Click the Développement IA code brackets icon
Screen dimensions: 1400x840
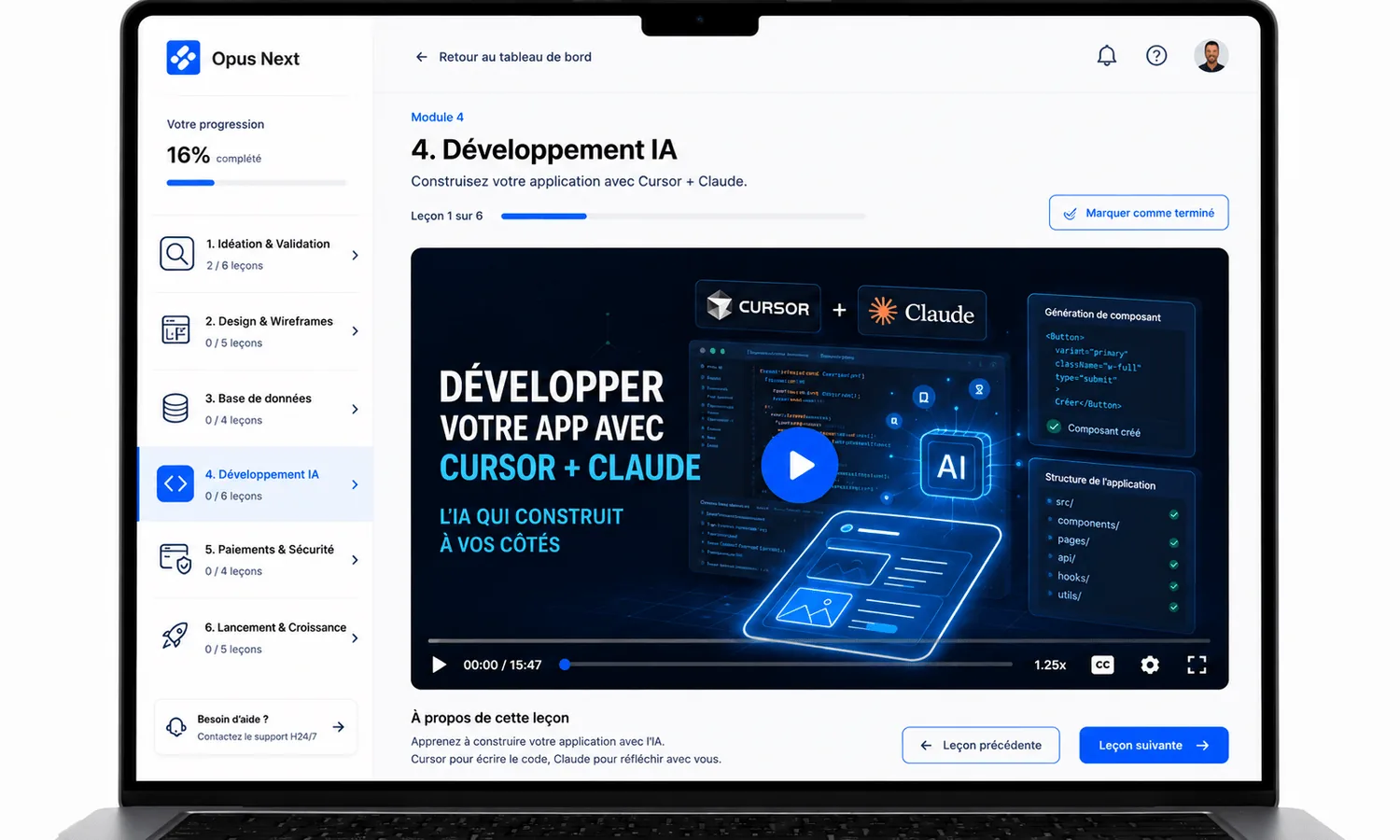[x=175, y=483]
